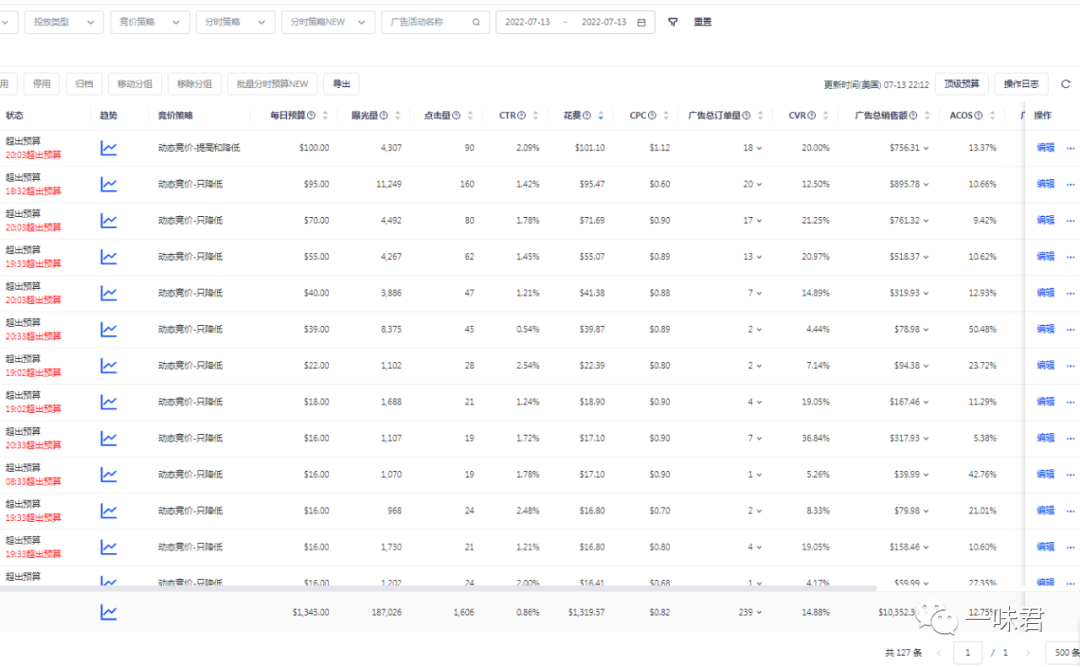
Task: Expand sales breakdown next to $895.78
Action: tap(927, 184)
